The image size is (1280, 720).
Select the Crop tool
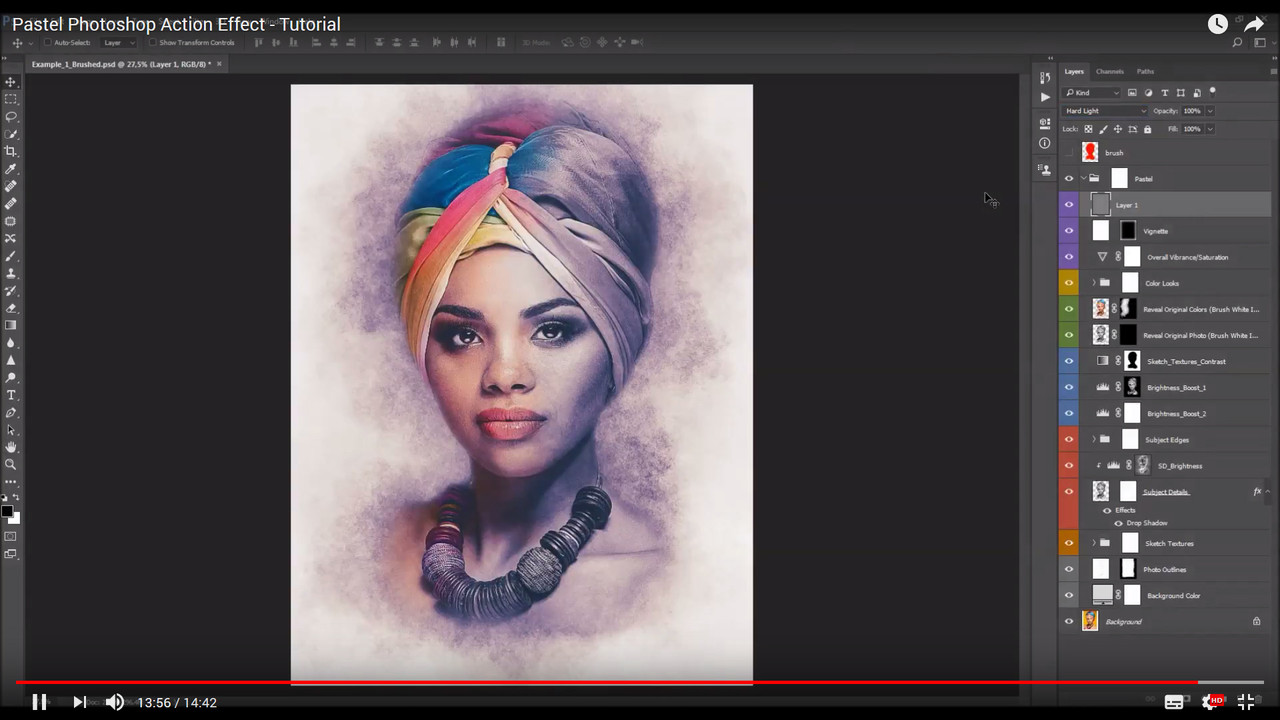tap(11, 151)
